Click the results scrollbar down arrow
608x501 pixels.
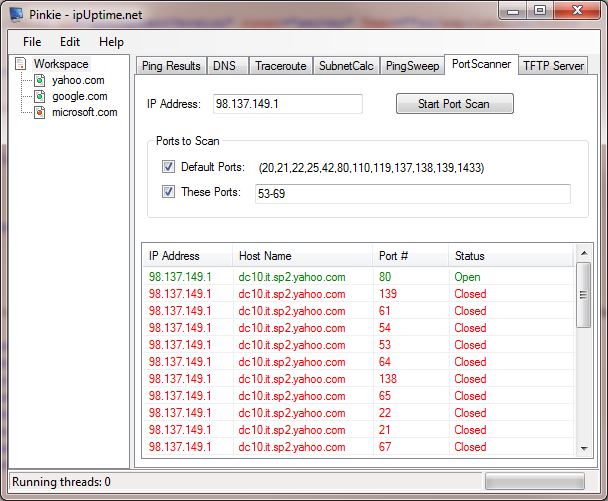coord(584,449)
